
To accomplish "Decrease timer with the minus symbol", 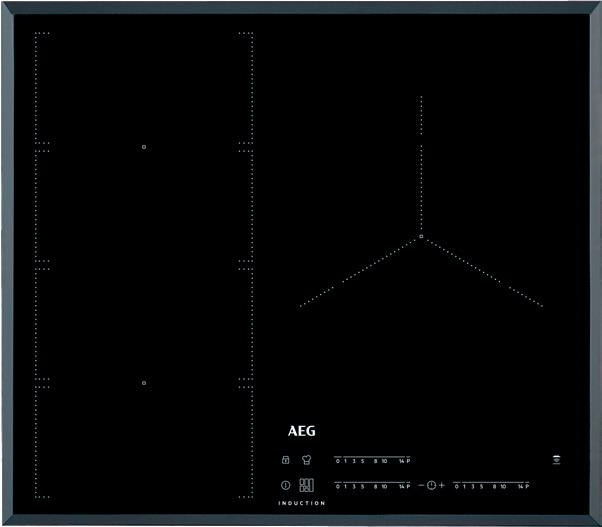I will tap(421, 485).
